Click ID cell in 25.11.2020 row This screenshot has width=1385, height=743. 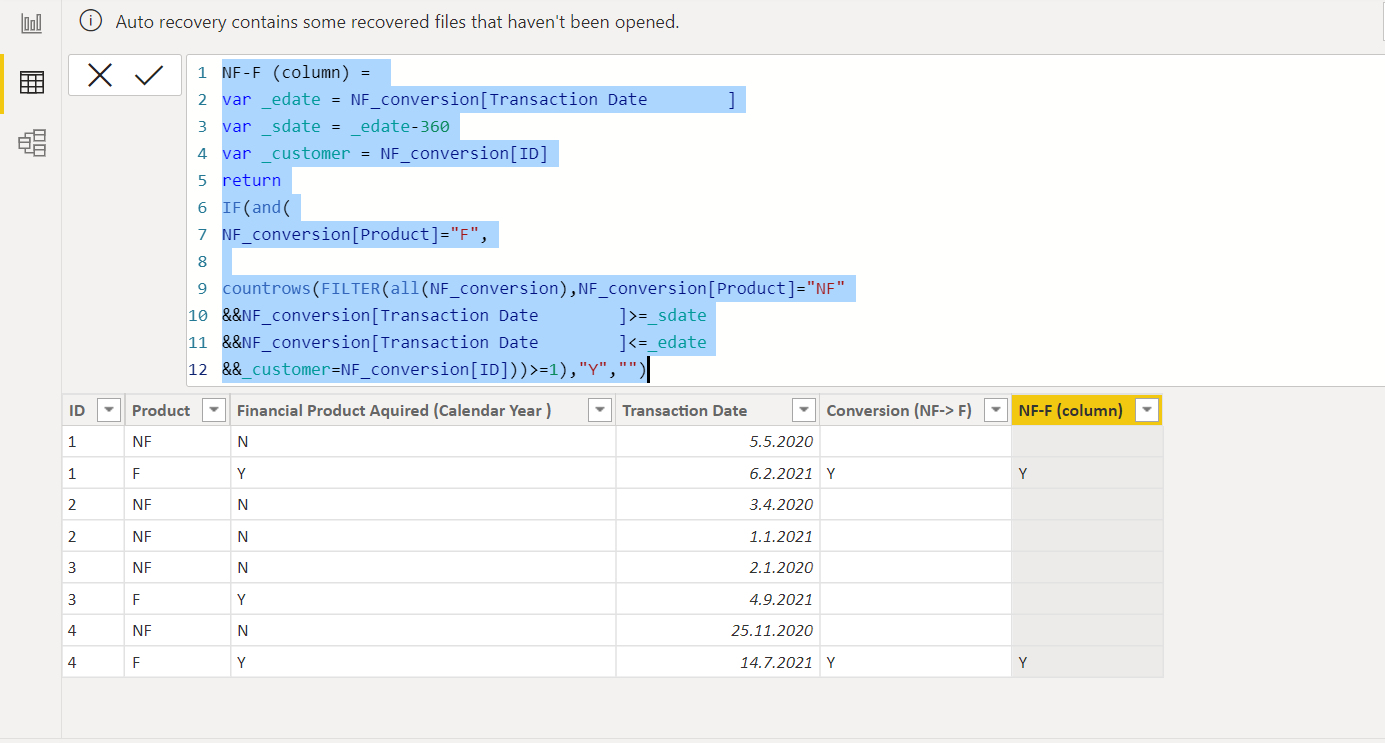93,630
